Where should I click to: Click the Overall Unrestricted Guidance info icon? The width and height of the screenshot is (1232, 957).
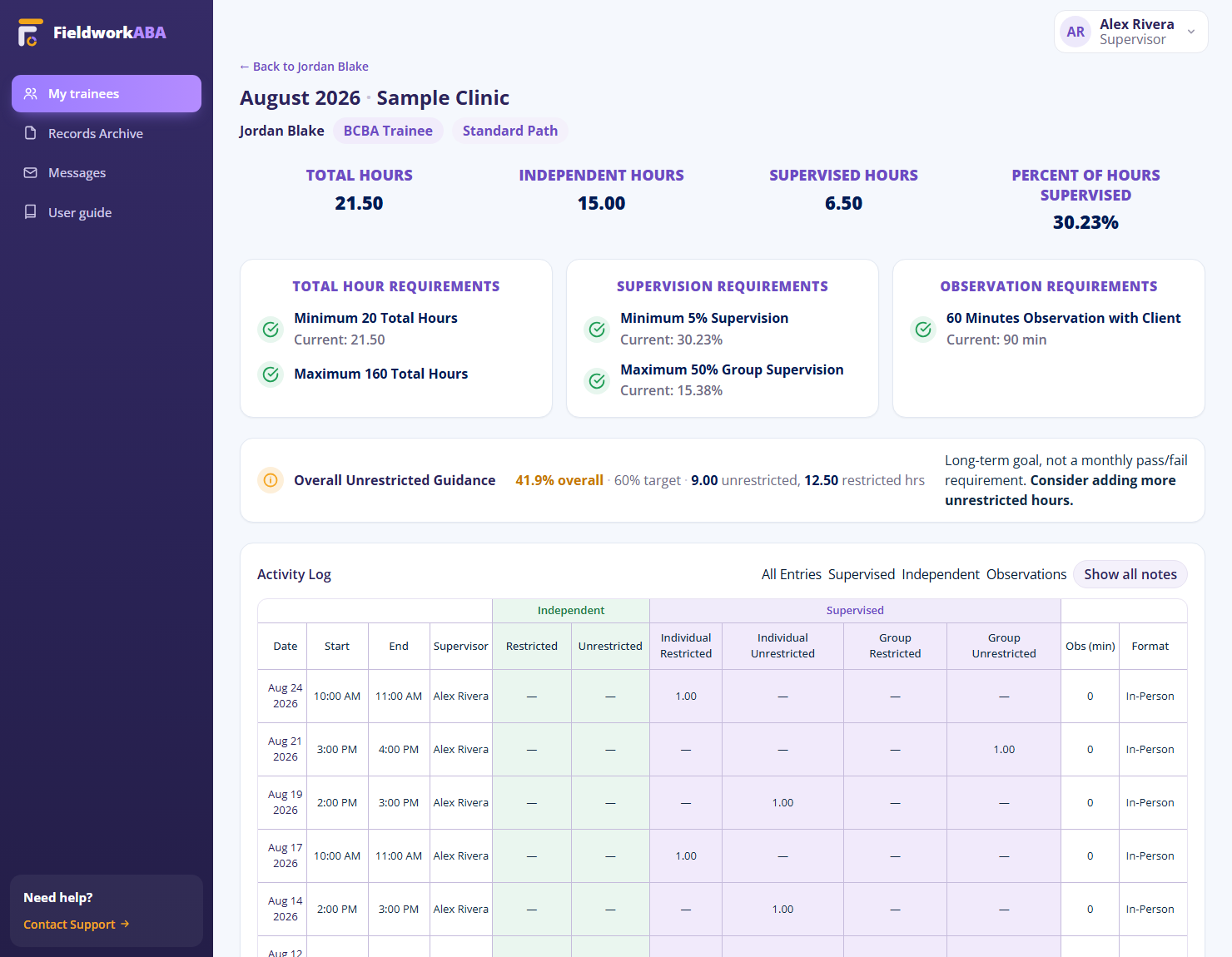pyautogui.click(x=271, y=480)
